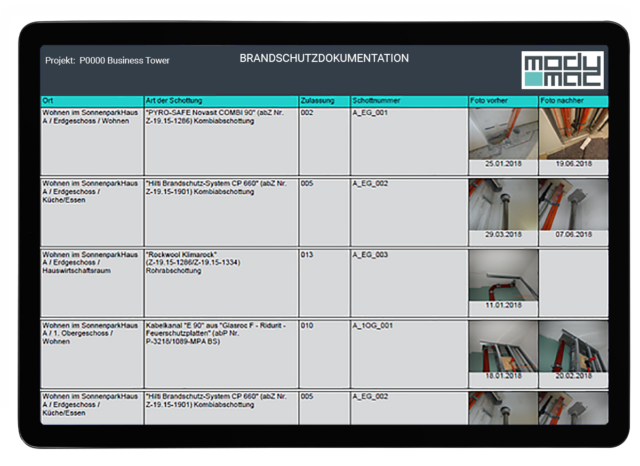The height and width of the screenshot is (466, 640).
Task: Click the 'Schottnummer' column header
Action: pos(408,101)
